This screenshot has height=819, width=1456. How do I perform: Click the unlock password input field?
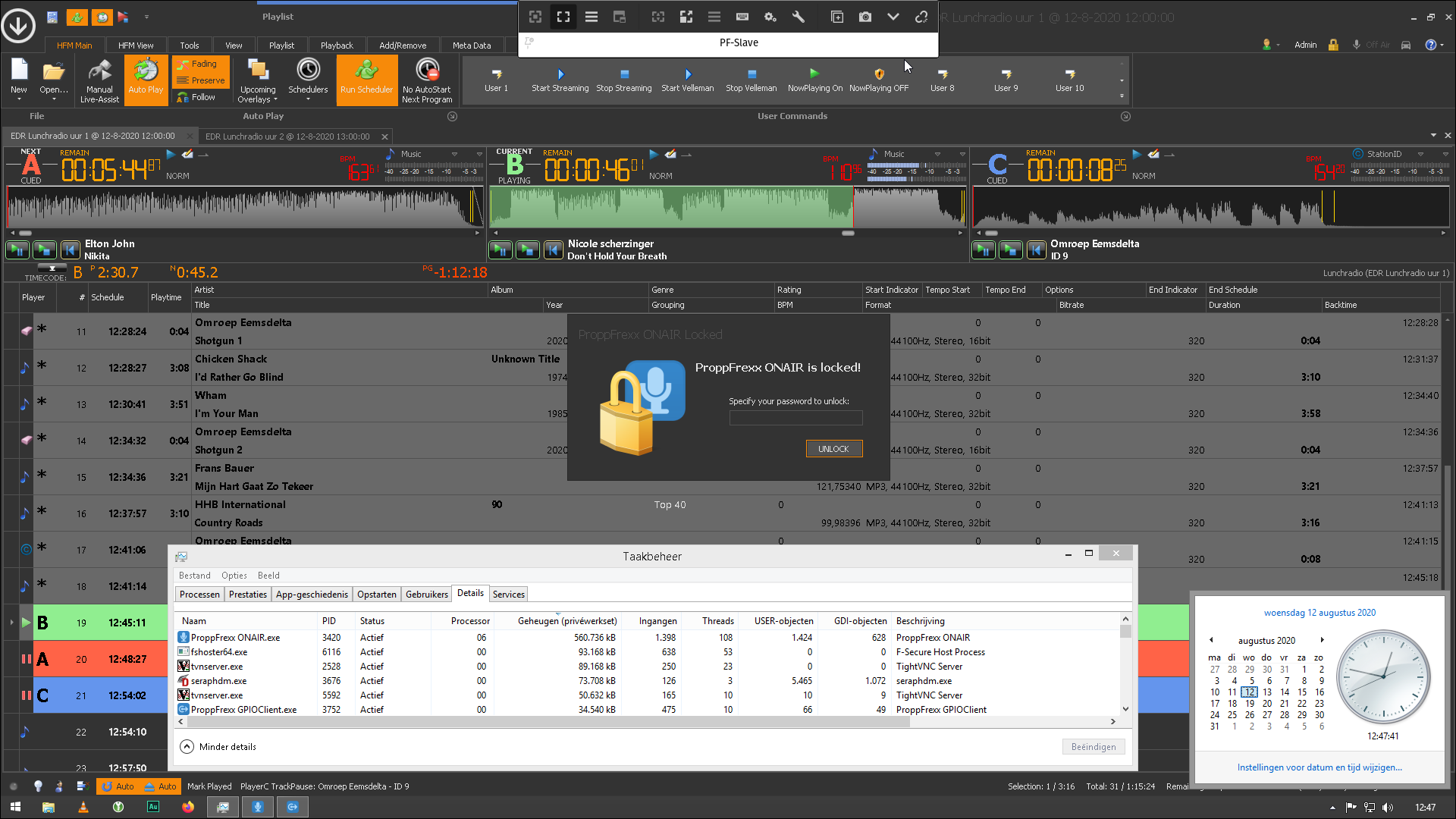(x=795, y=418)
